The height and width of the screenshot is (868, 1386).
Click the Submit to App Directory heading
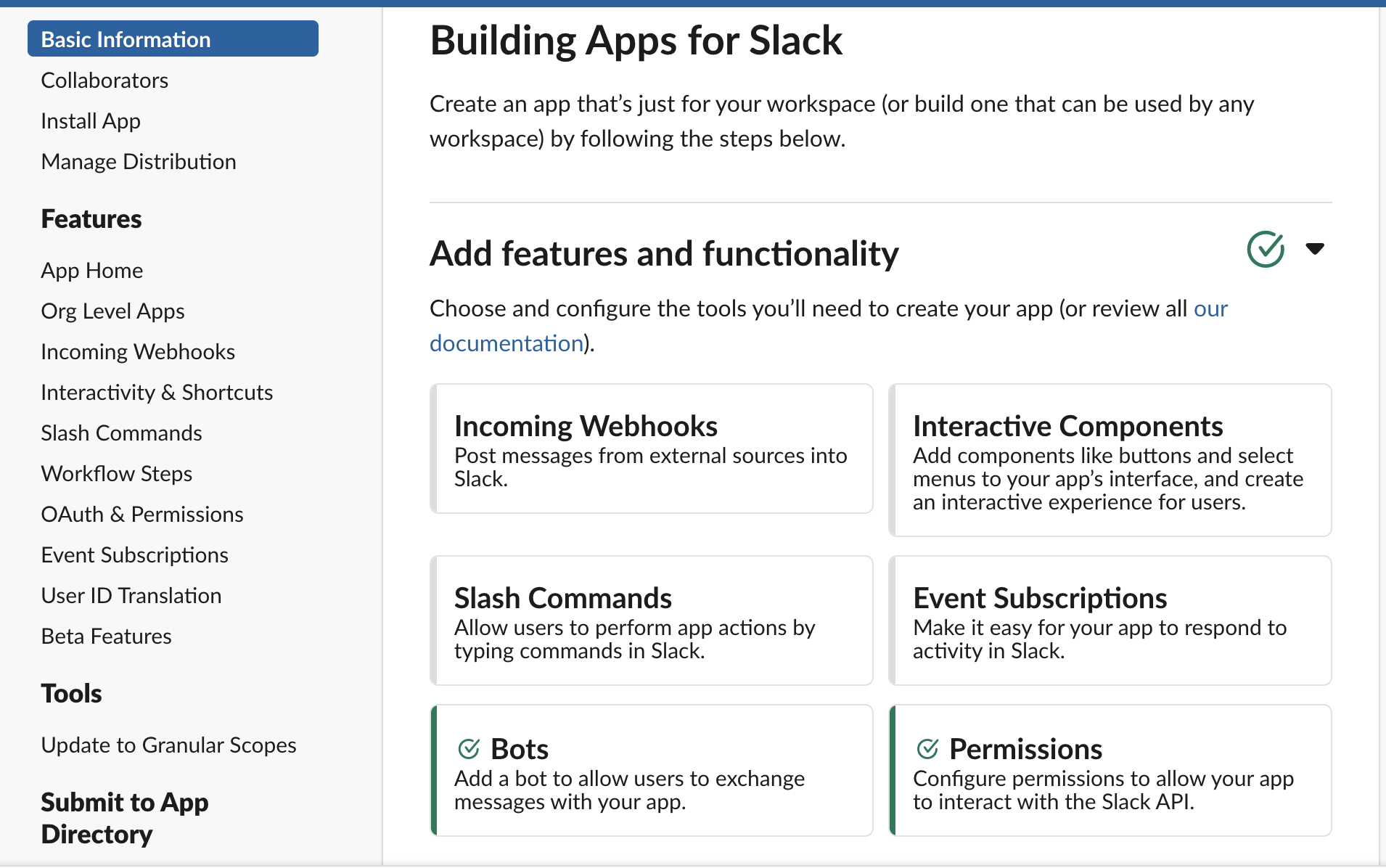coord(125,818)
